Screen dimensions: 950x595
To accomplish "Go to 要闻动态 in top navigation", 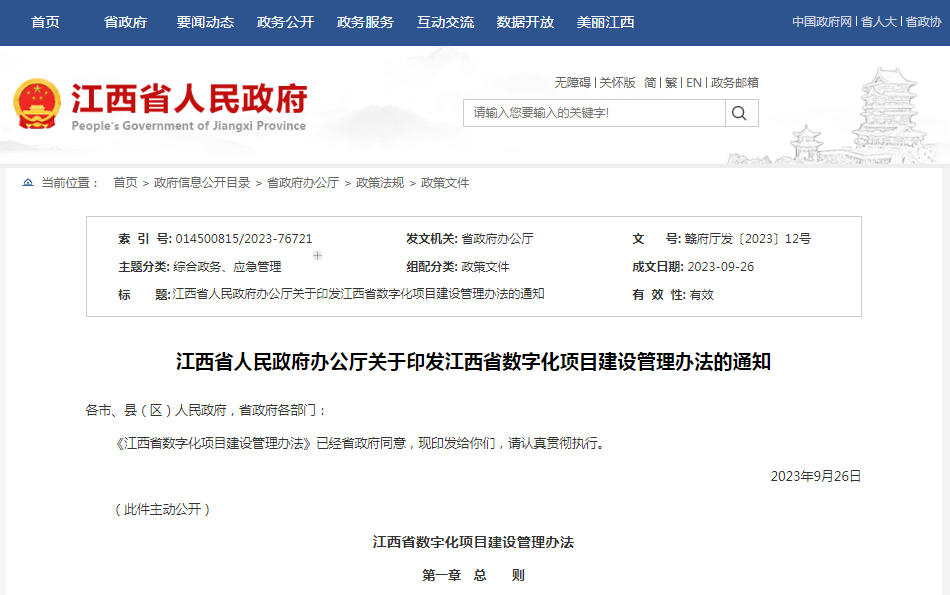I will (205, 22).
